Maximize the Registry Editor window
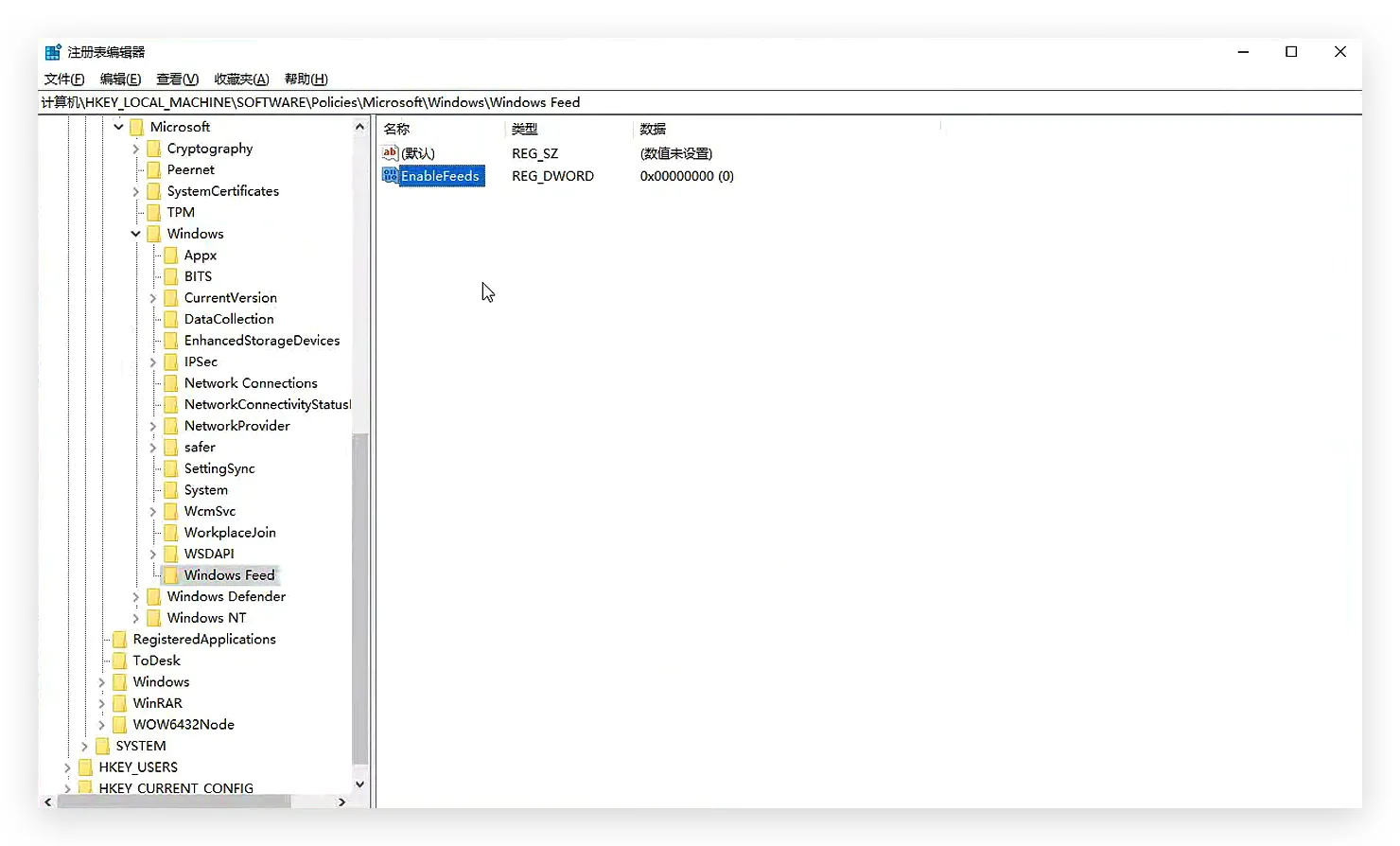 pyautogui.click(x=1291, y=52)
